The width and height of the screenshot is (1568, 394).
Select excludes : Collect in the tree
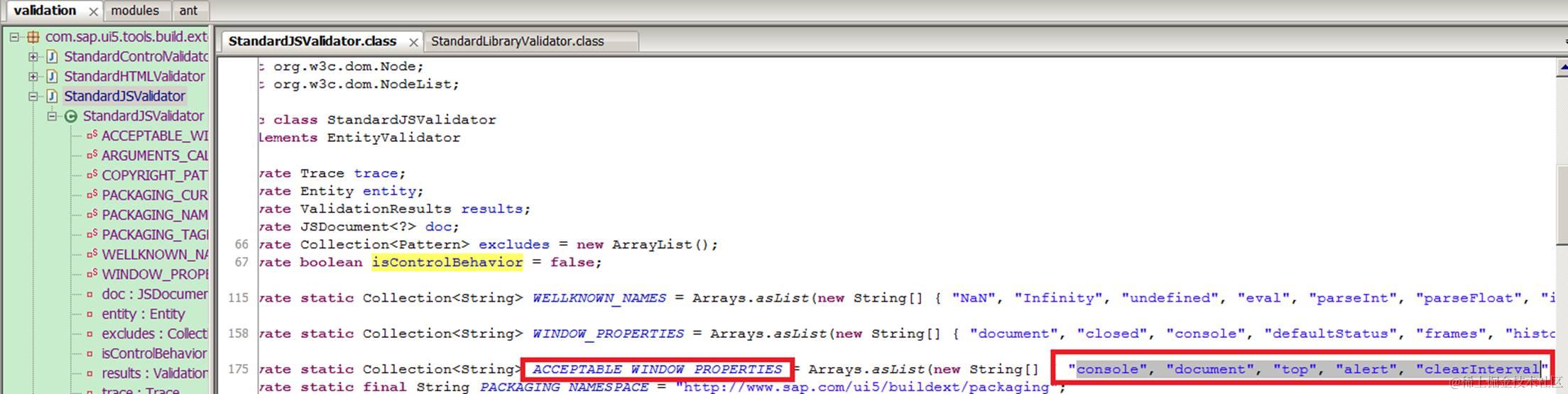pyautogui.click(x=155, y=334)
